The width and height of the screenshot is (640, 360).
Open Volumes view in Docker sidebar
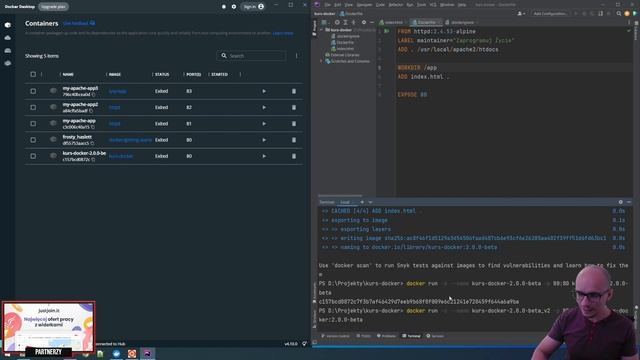(8, 50)
